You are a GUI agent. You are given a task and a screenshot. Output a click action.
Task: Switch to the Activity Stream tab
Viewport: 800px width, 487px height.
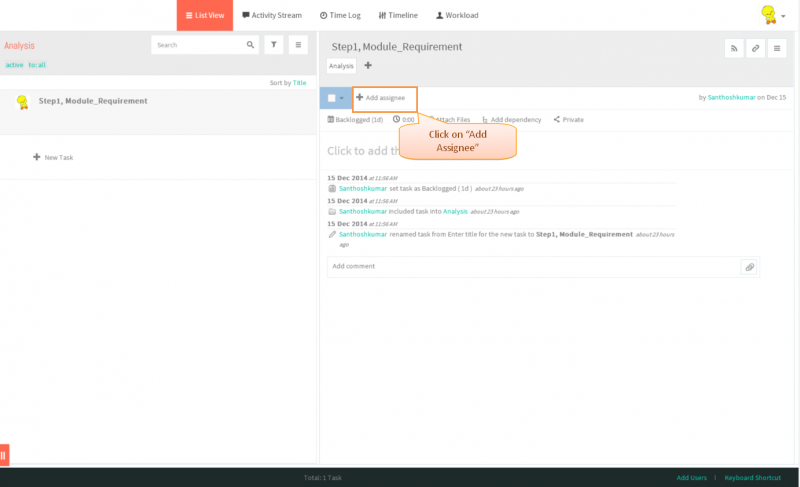tap(272, 15)
